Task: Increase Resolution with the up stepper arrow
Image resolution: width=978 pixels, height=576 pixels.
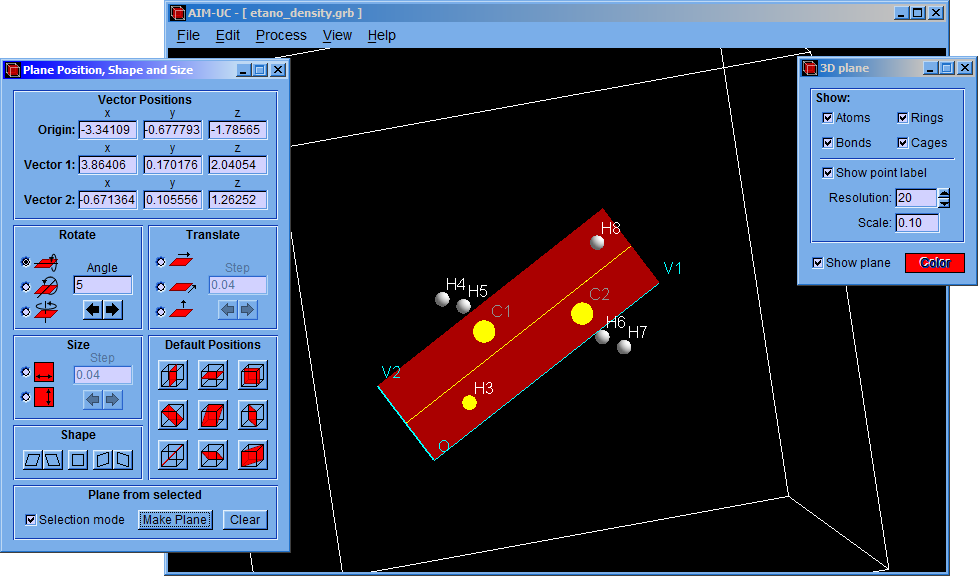Action: click(x=943, y=193)
